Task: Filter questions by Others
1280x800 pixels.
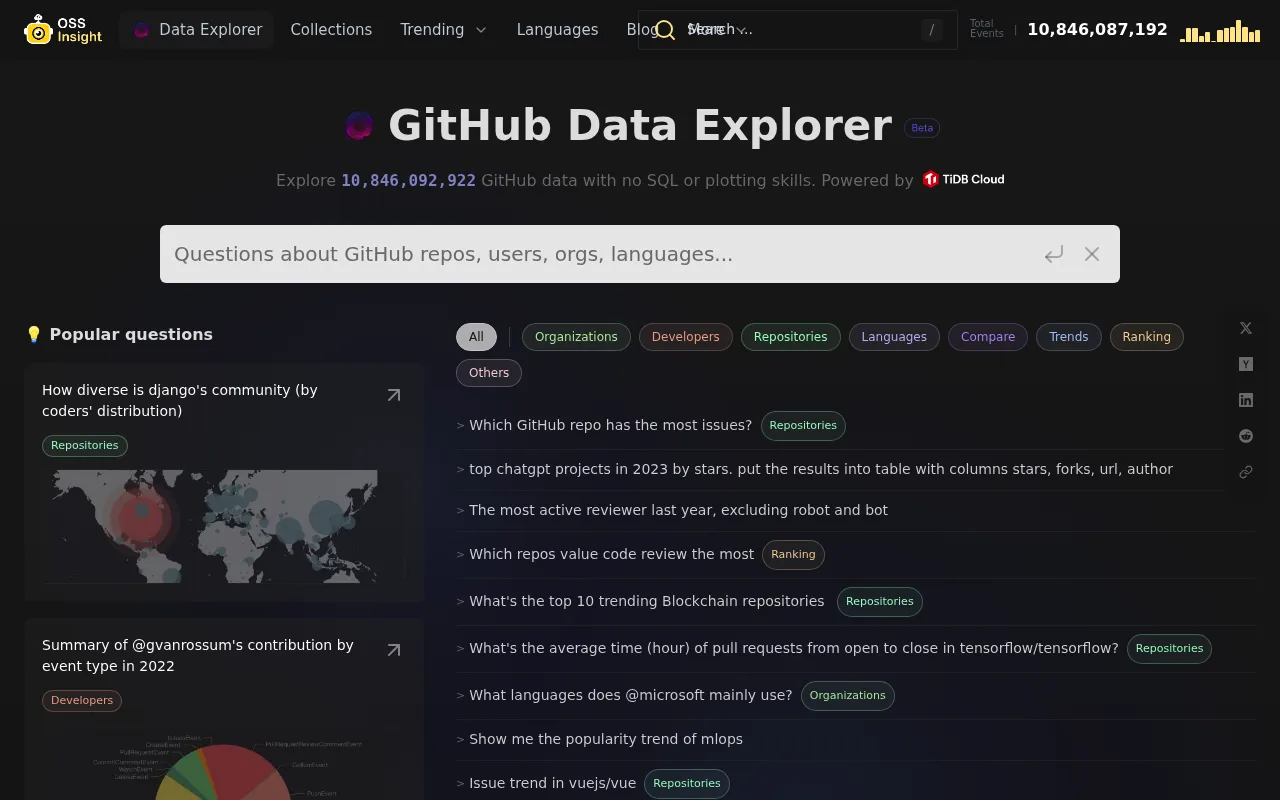Action: pos(489,373)
